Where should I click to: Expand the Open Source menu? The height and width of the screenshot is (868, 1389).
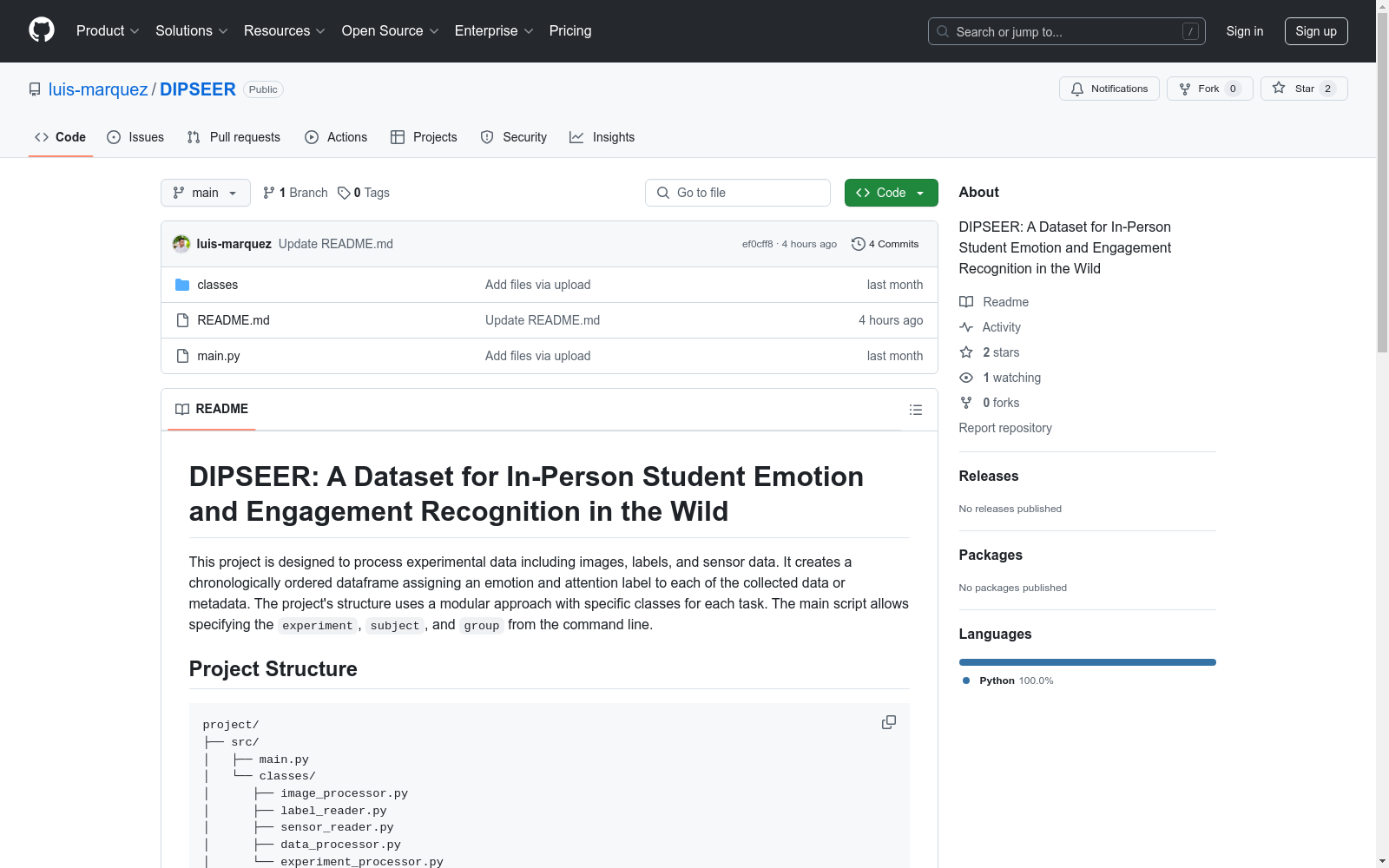pos(391,30)
